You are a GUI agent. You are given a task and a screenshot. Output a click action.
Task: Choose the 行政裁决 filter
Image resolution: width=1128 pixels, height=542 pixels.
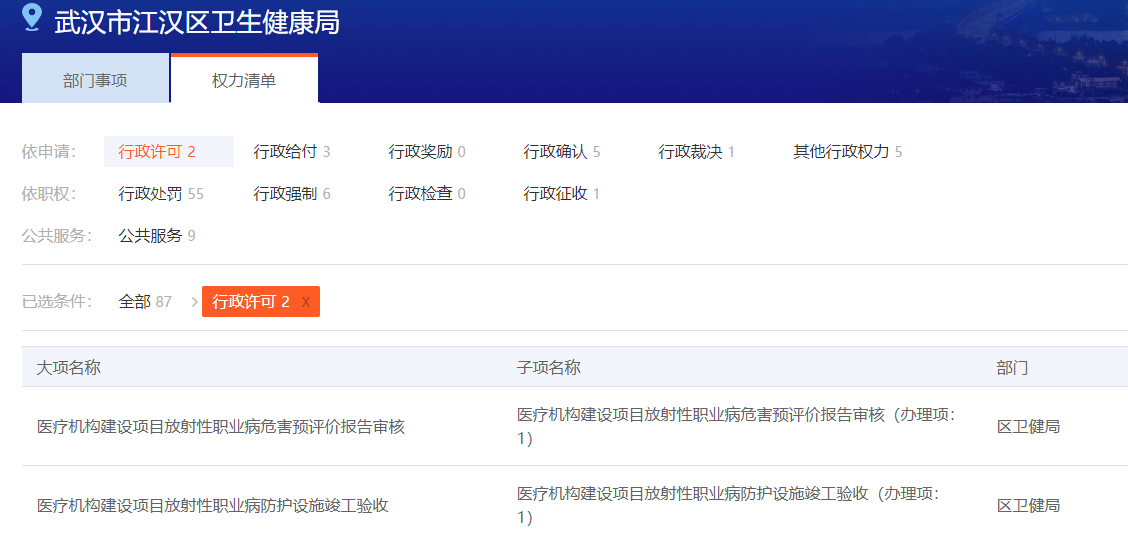pos(696,152)
